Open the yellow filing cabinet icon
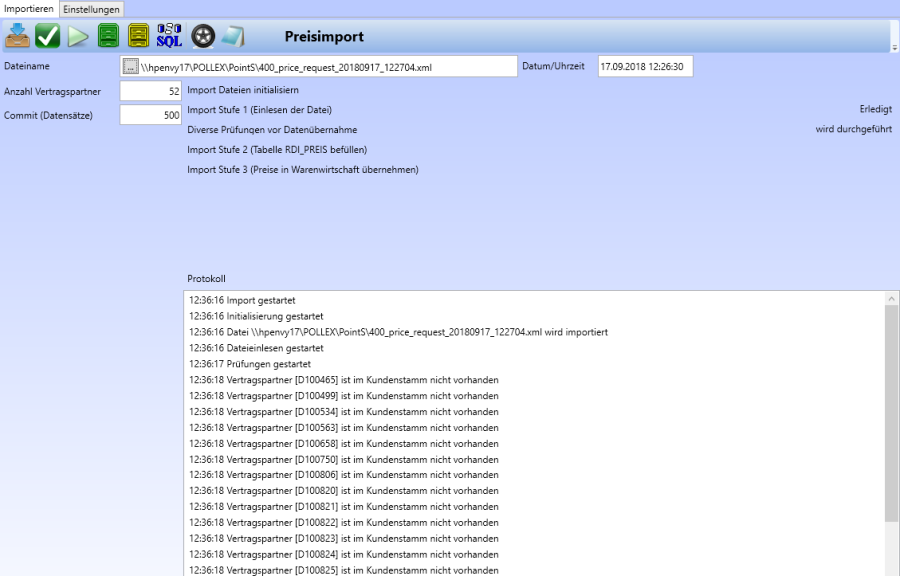 [x=138, y=36]
